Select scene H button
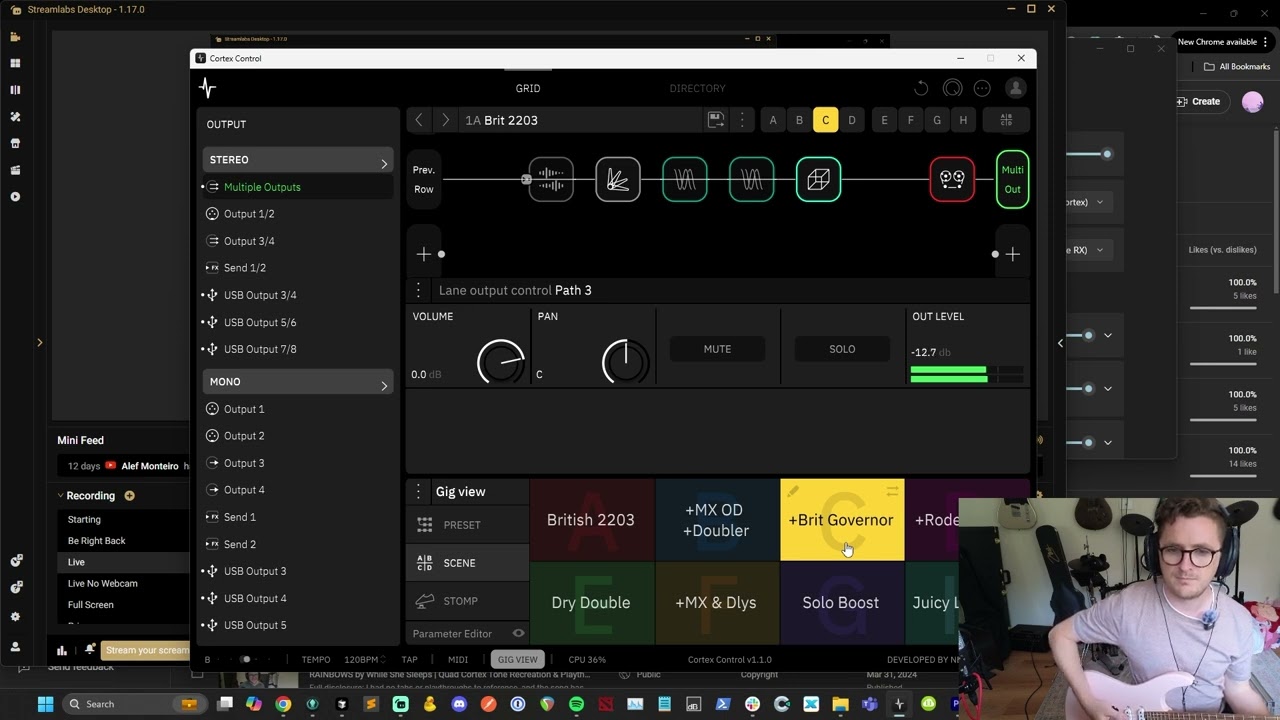 [963, 120]
